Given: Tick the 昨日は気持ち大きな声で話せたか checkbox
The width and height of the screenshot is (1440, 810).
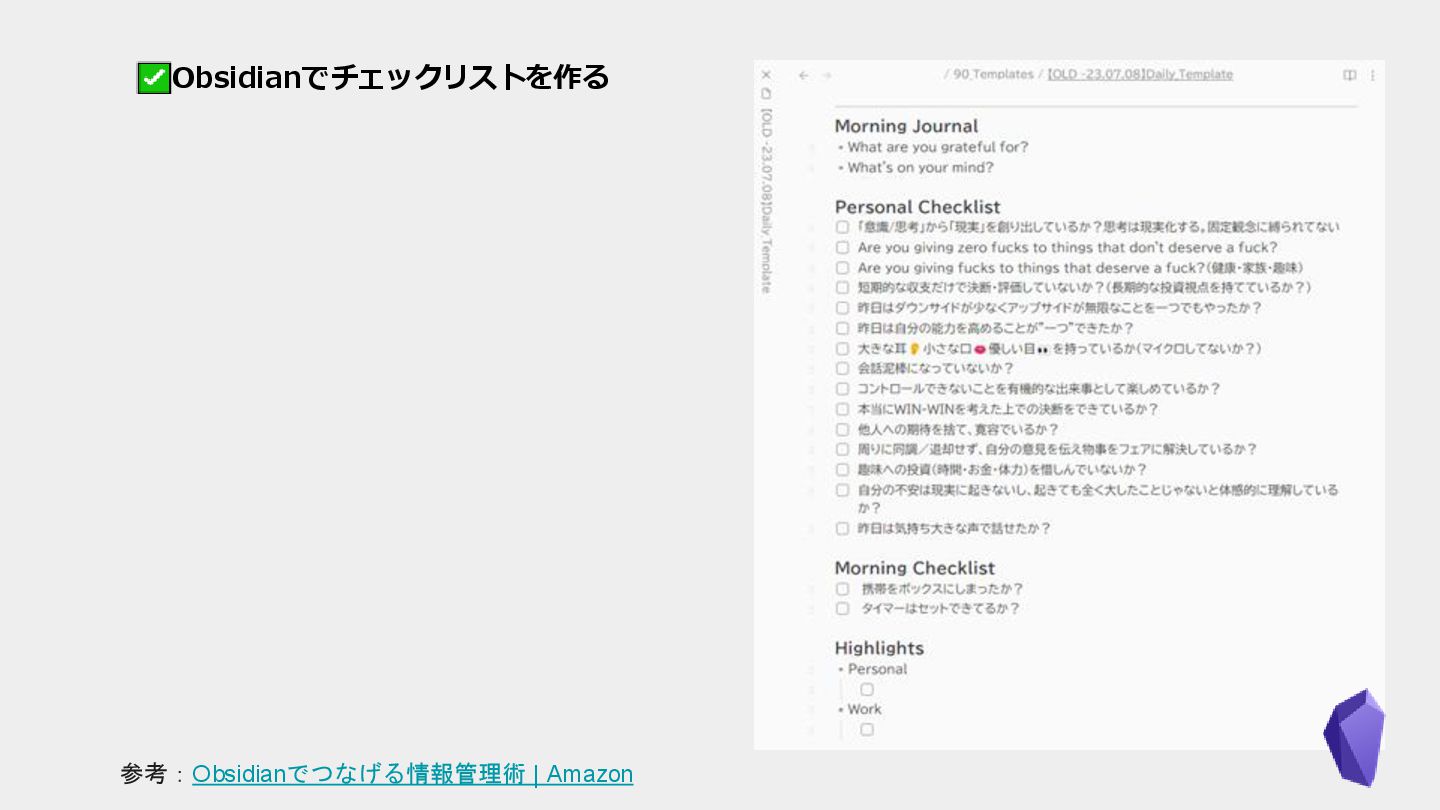Looking at the screenshot, I should pos(842,529).
